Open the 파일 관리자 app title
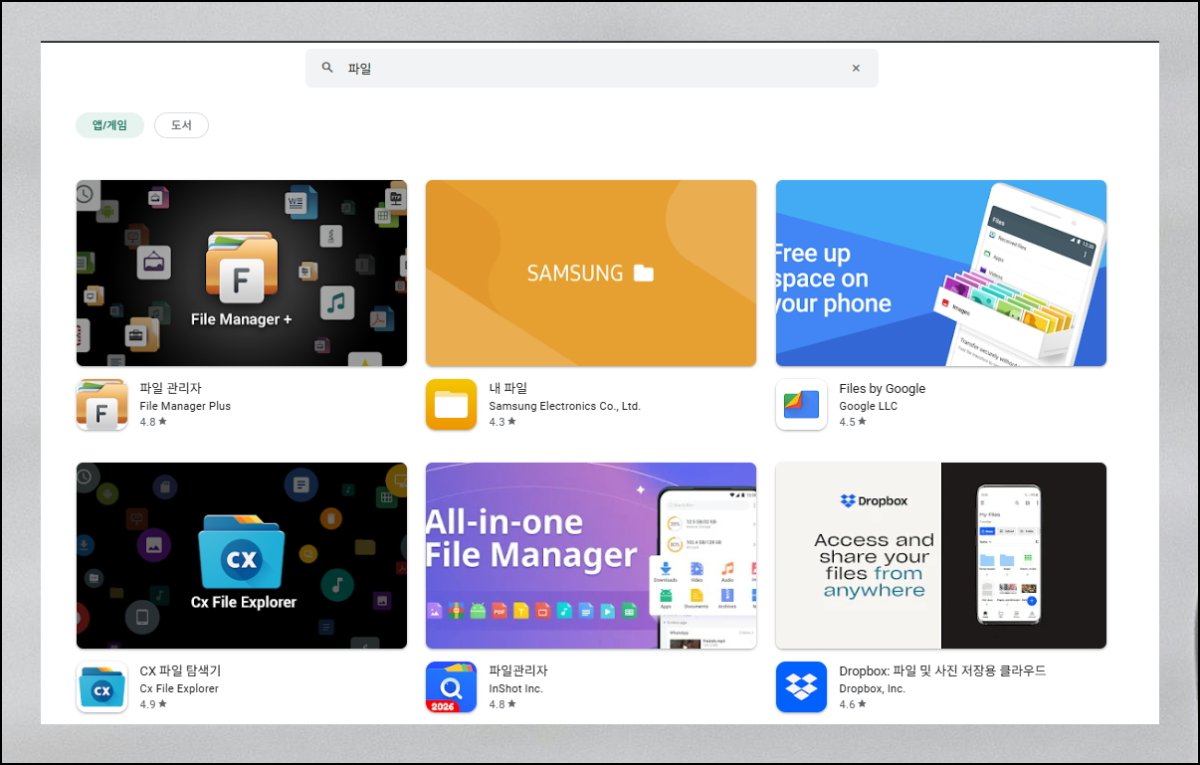 click(x=171, y=388)
